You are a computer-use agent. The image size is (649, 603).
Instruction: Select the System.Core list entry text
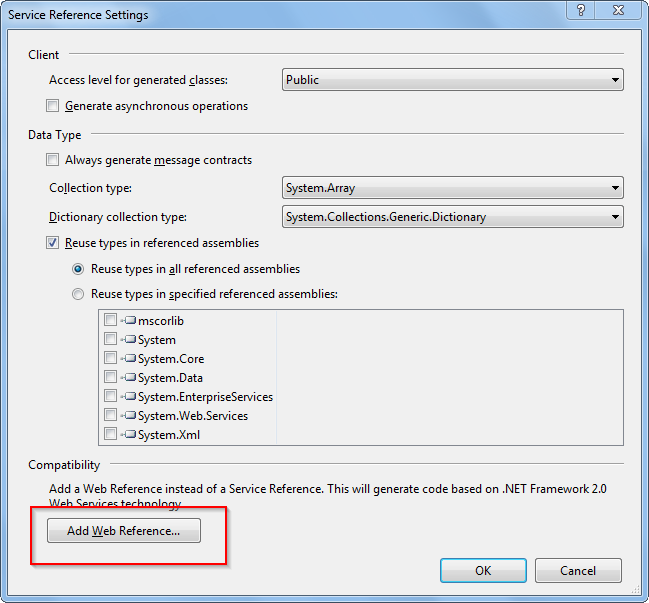point(171,359)
